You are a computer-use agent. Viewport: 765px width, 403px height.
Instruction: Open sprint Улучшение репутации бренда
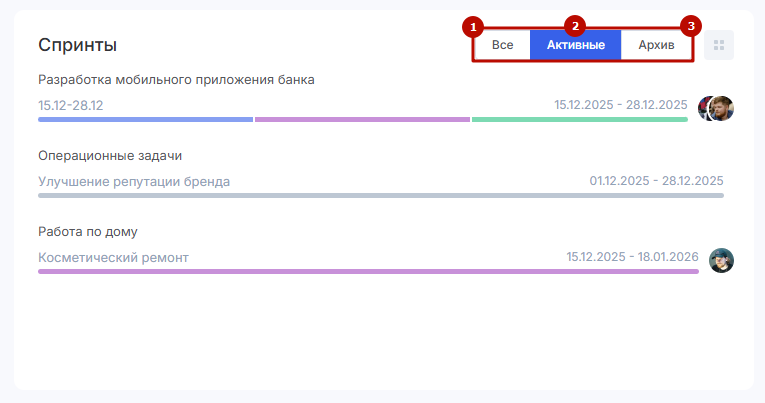pyautogui.click(x=134, y=182)
